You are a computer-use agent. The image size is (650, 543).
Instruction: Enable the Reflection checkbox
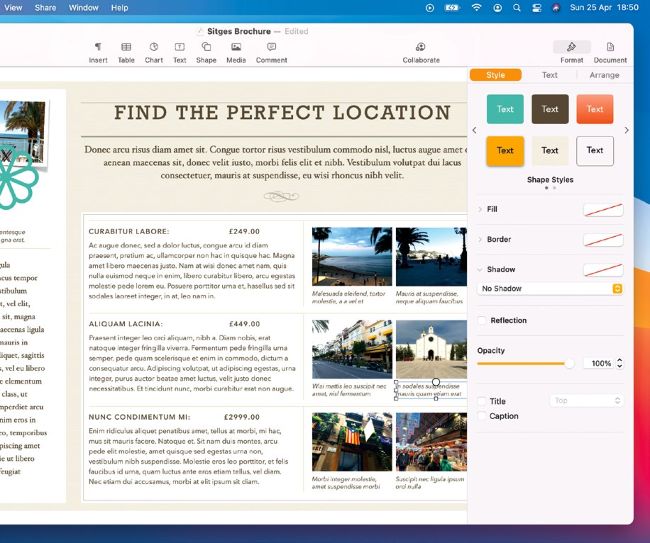[x=483, y=321]
